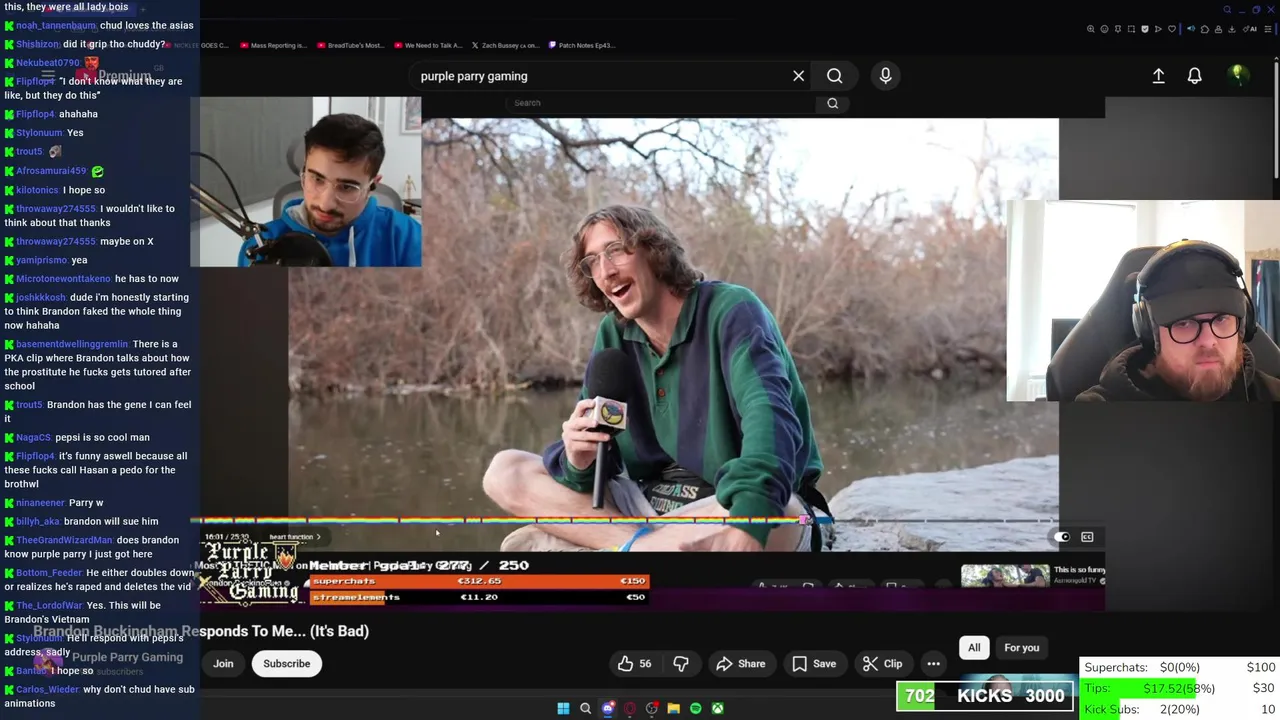This screenshot has width=1280, height=720.
Task: Like the video with thumbs up
Action: tap(634, 664)
